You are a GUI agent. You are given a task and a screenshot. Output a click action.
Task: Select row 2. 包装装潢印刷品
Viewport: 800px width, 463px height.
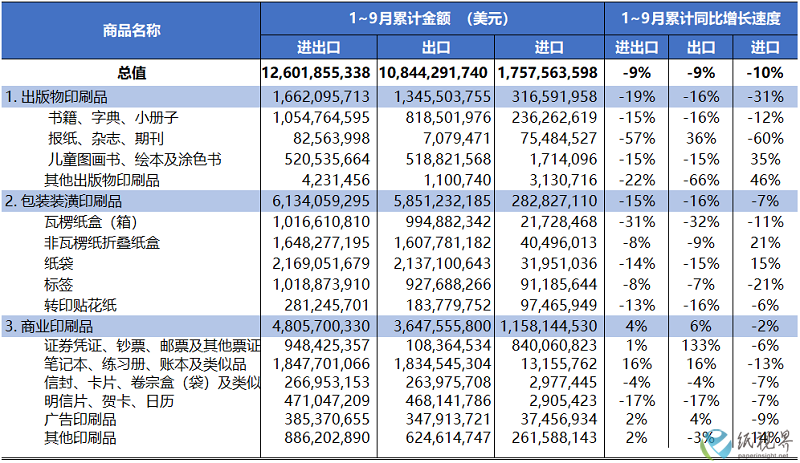pyautogui.click(x=63, y=202)
